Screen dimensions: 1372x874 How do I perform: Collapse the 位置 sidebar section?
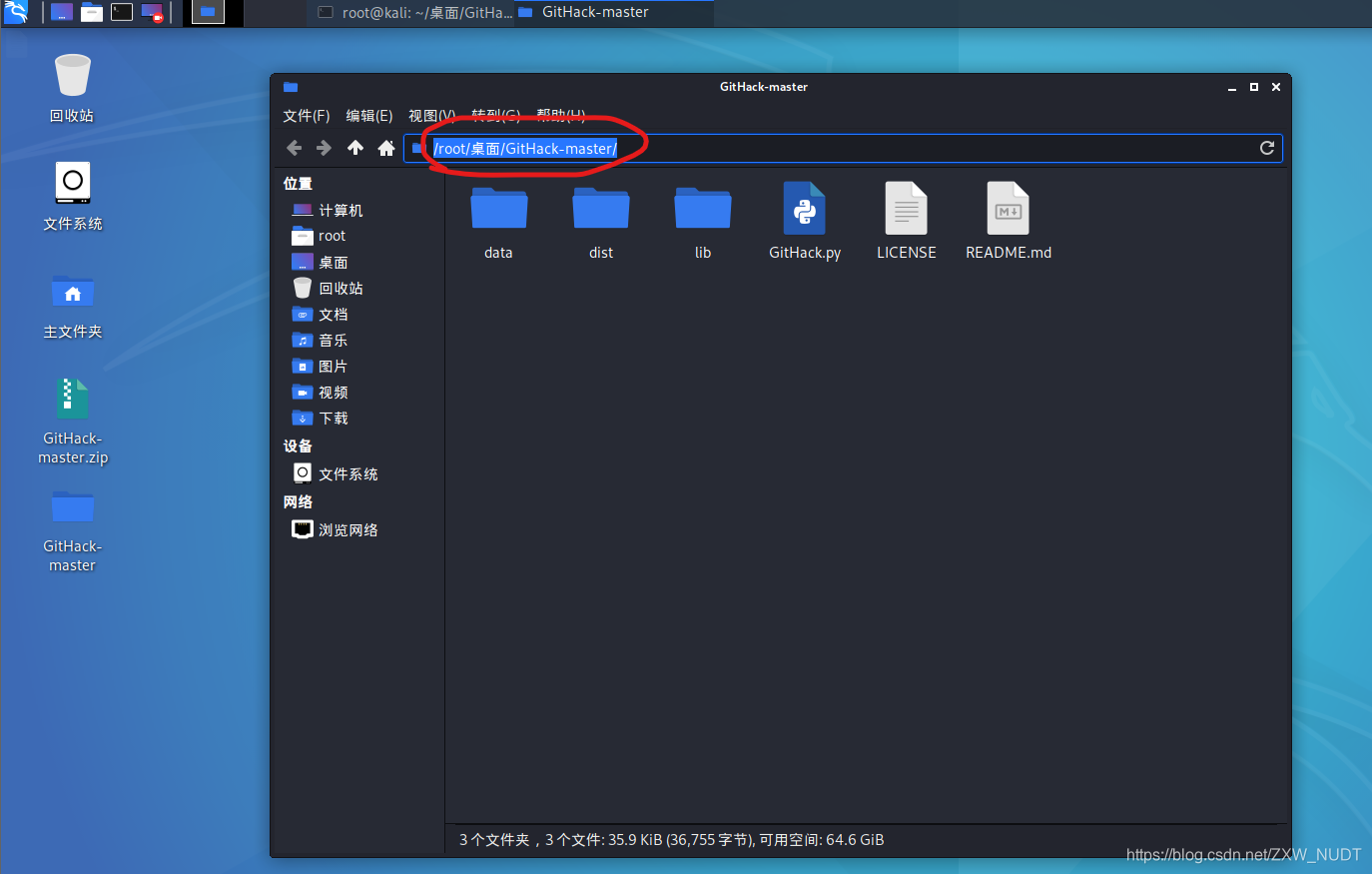coord(296,183)
